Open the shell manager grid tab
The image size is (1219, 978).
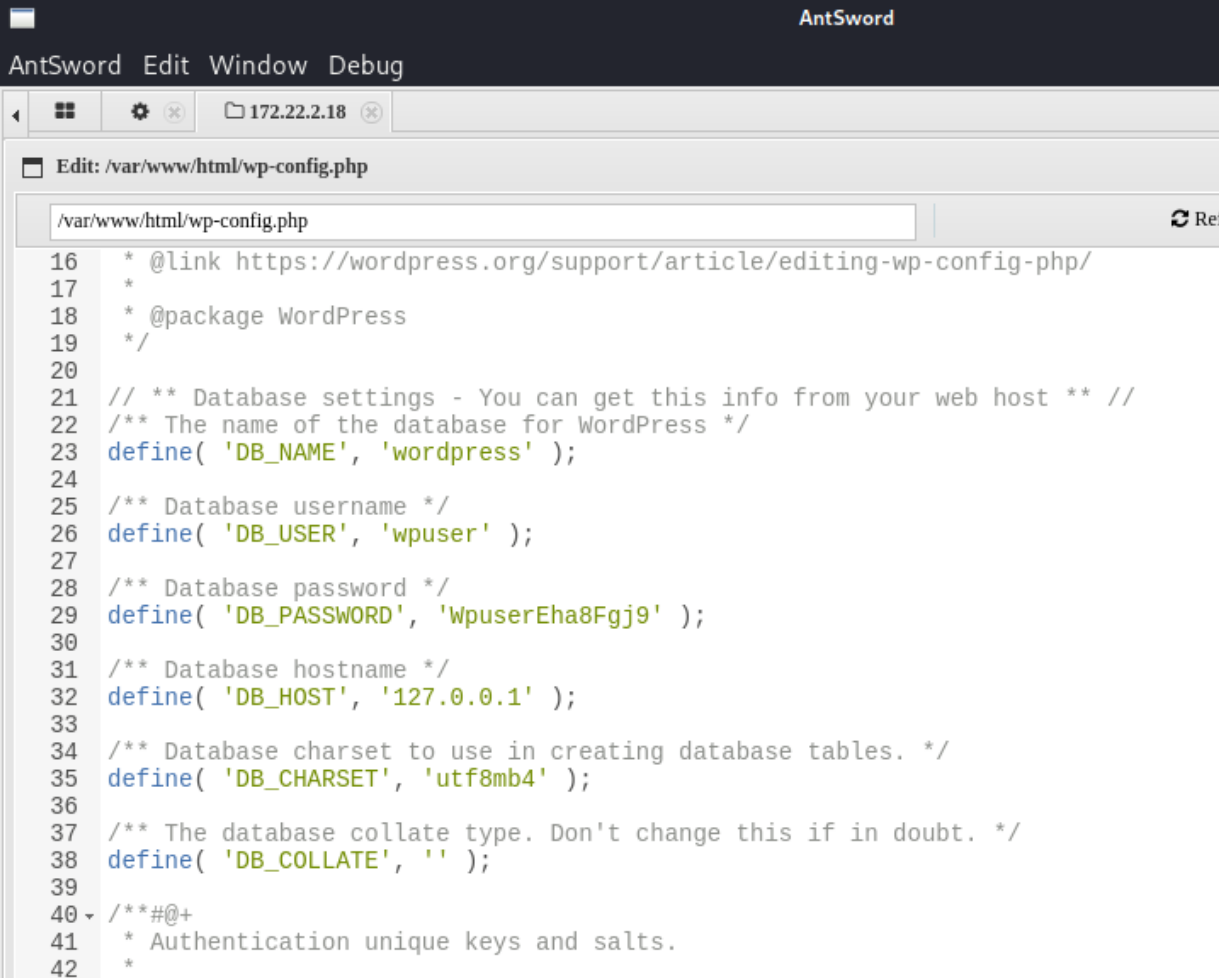[x=65, y=112]
